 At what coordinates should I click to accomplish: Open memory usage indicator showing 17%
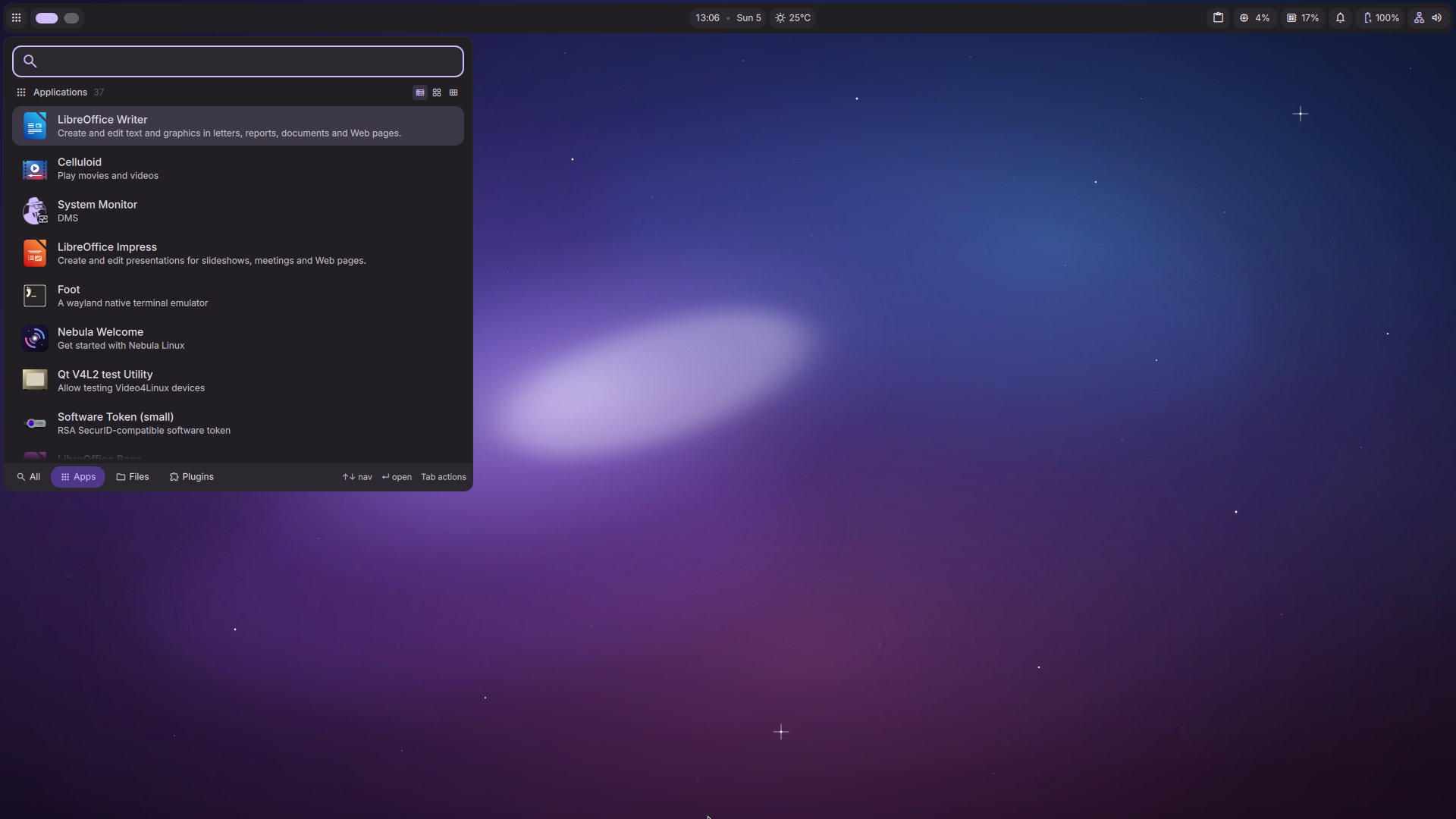point(1303,18)
